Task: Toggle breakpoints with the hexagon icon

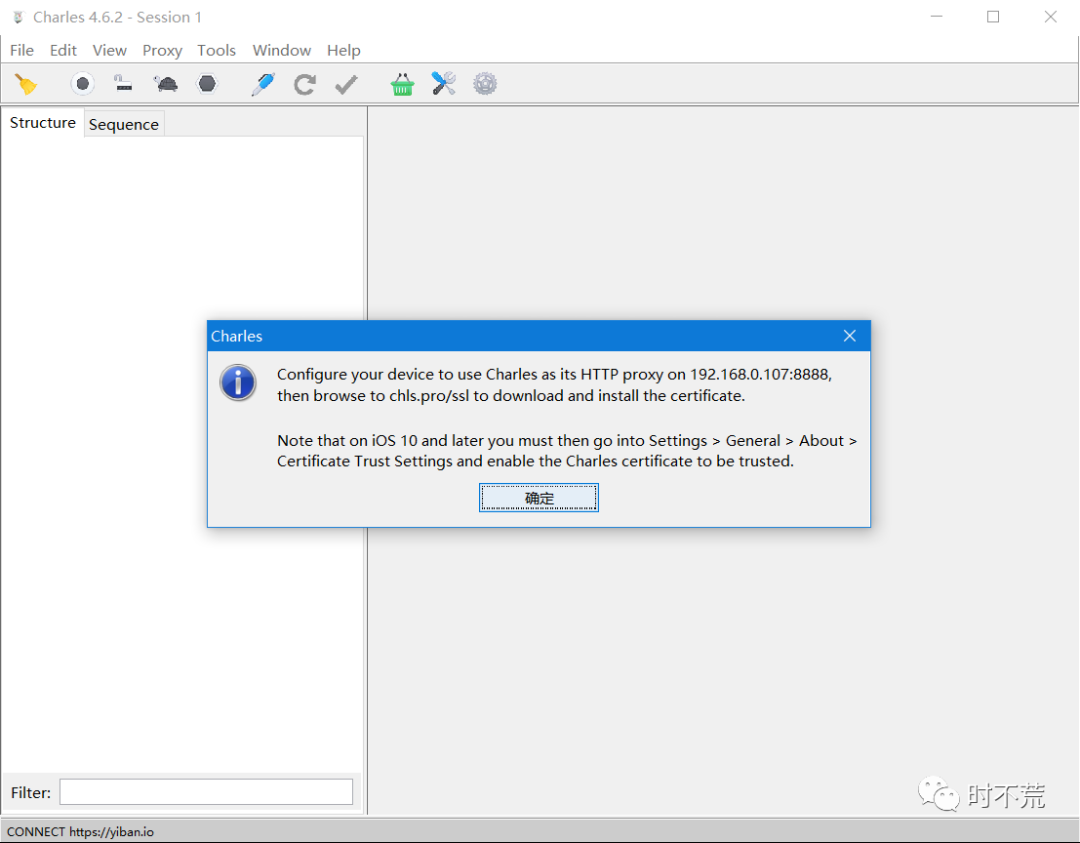Action: point(207,84)
